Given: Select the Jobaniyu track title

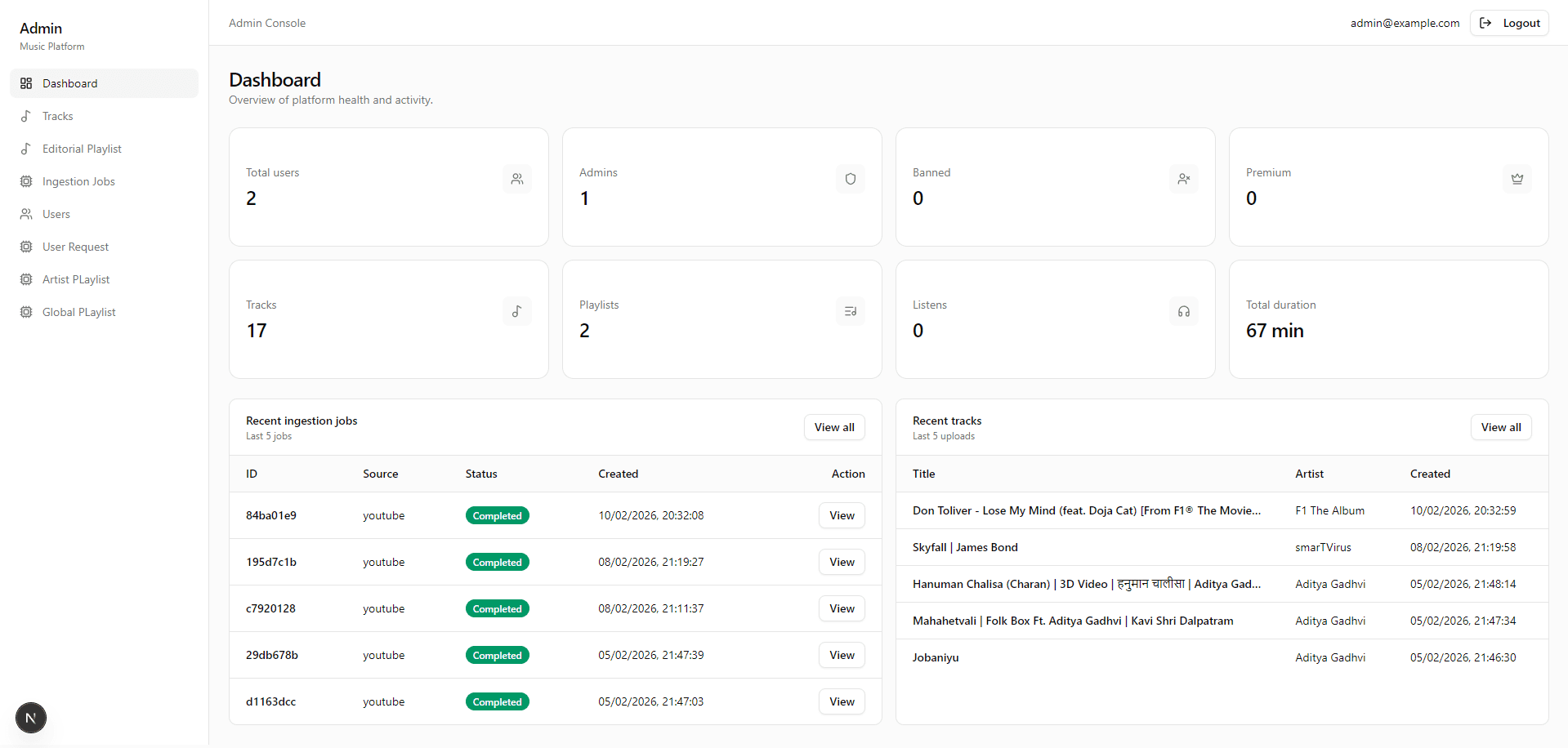Looking at the screenshot, I should pos(936,657).
